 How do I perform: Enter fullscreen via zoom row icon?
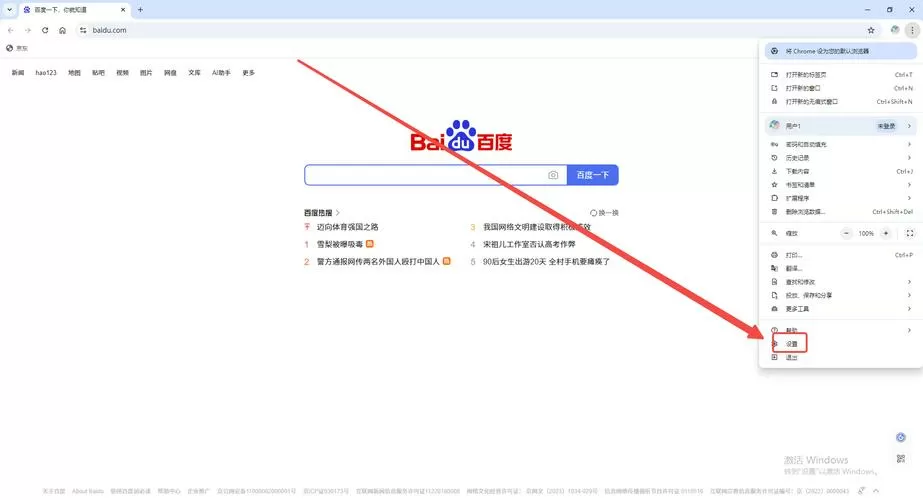(909, 233)
